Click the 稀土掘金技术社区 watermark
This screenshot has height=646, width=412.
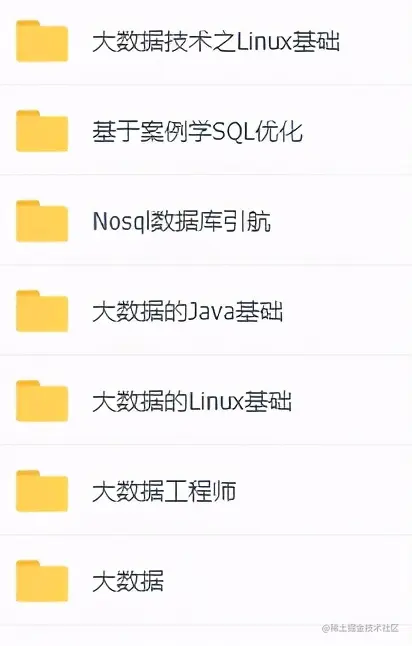pyautogui.click(x=361, y=628)
